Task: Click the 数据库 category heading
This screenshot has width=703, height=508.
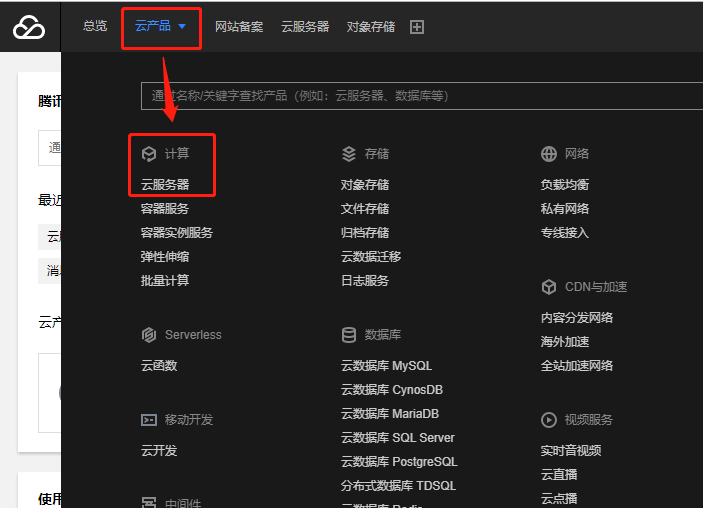Action: click(382, 335)
